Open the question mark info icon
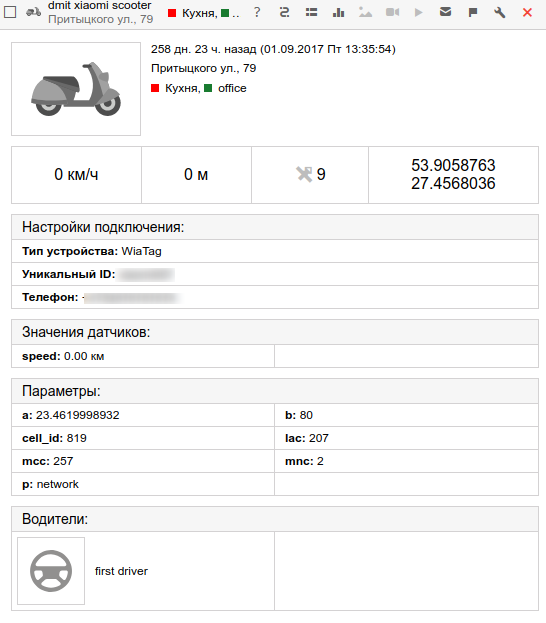This screenshot has width=546, height=623. (257, 12)
